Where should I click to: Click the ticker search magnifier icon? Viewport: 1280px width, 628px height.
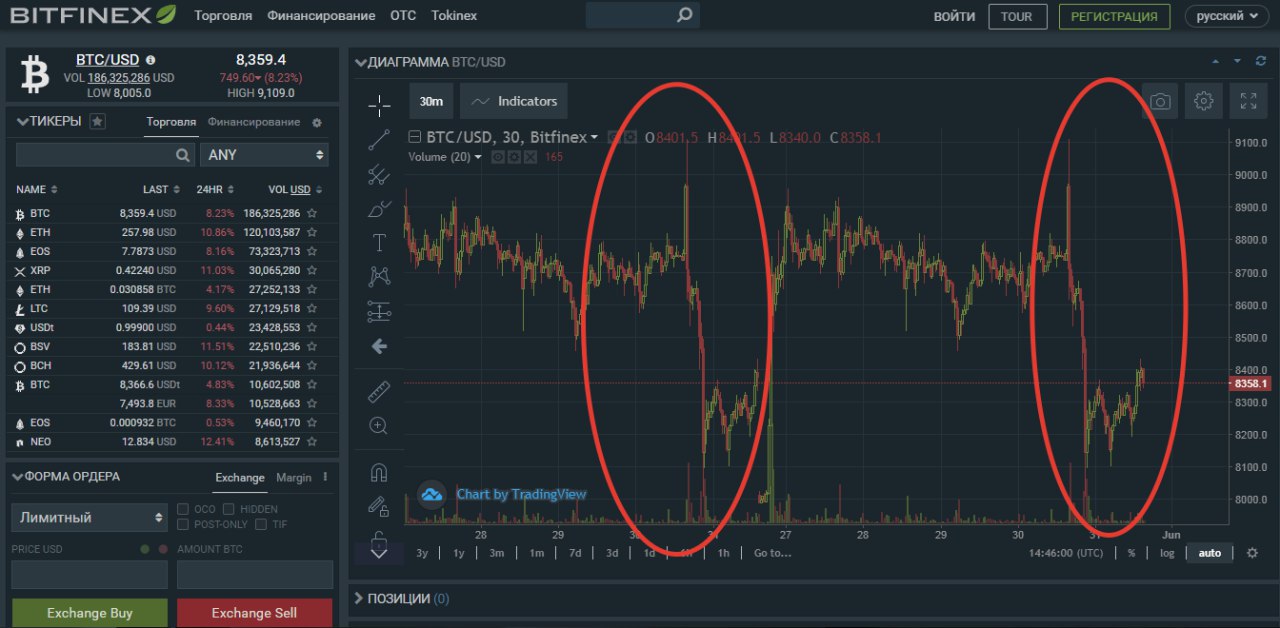click(x=183, y=155)
